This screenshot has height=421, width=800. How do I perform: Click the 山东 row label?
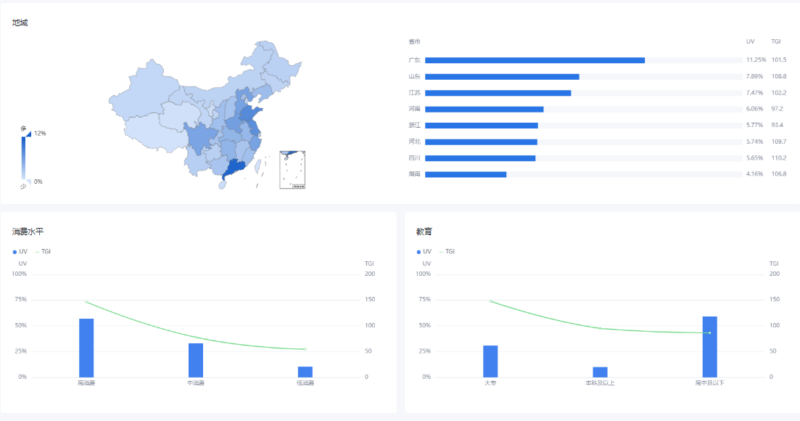[x=414, y=77]
